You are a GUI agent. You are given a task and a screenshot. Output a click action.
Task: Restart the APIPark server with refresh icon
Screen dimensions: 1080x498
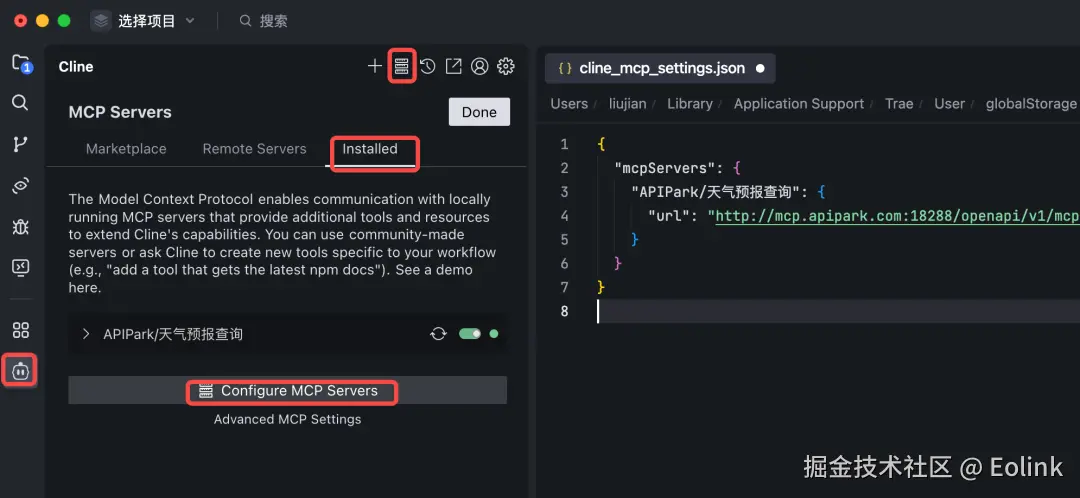click(438, 334)
